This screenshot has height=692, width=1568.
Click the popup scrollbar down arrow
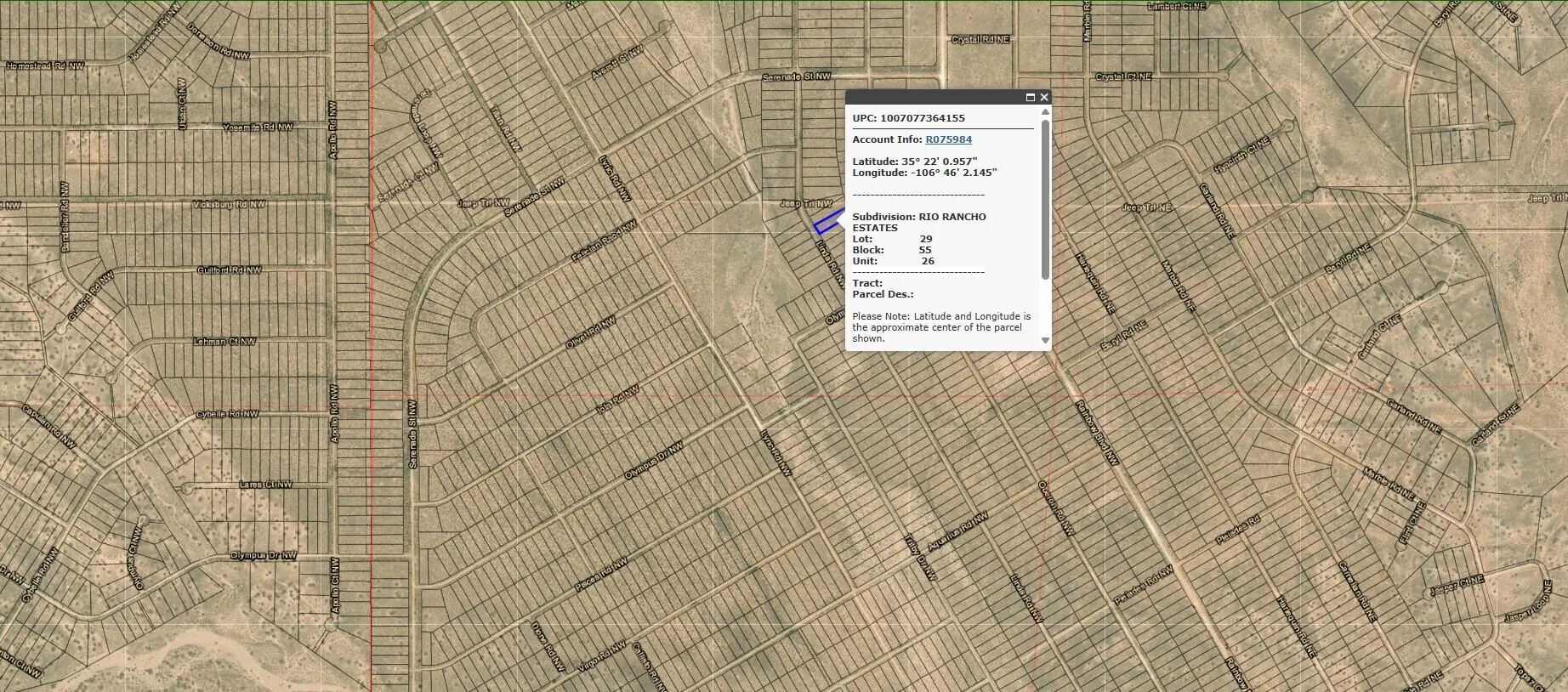tap(1045, 340)
